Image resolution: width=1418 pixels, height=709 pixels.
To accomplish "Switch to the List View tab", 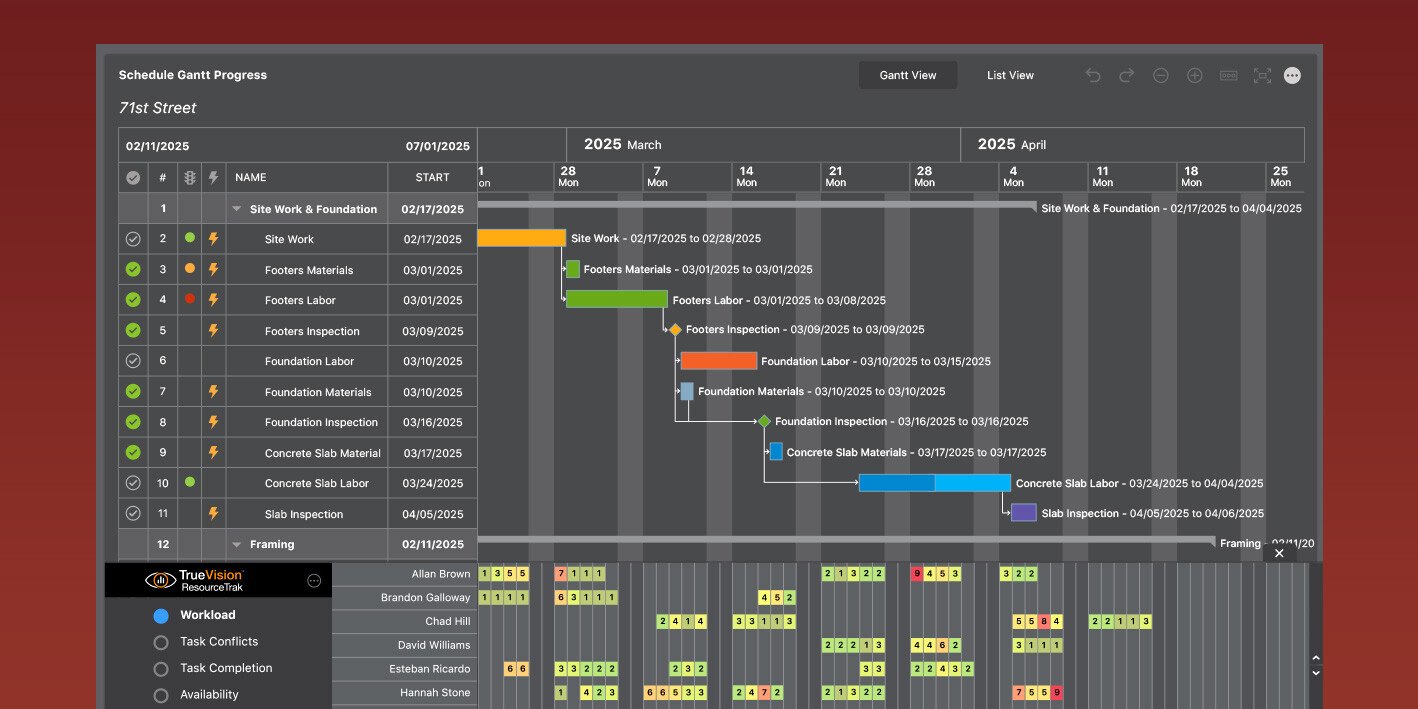I will [1010, 75].
